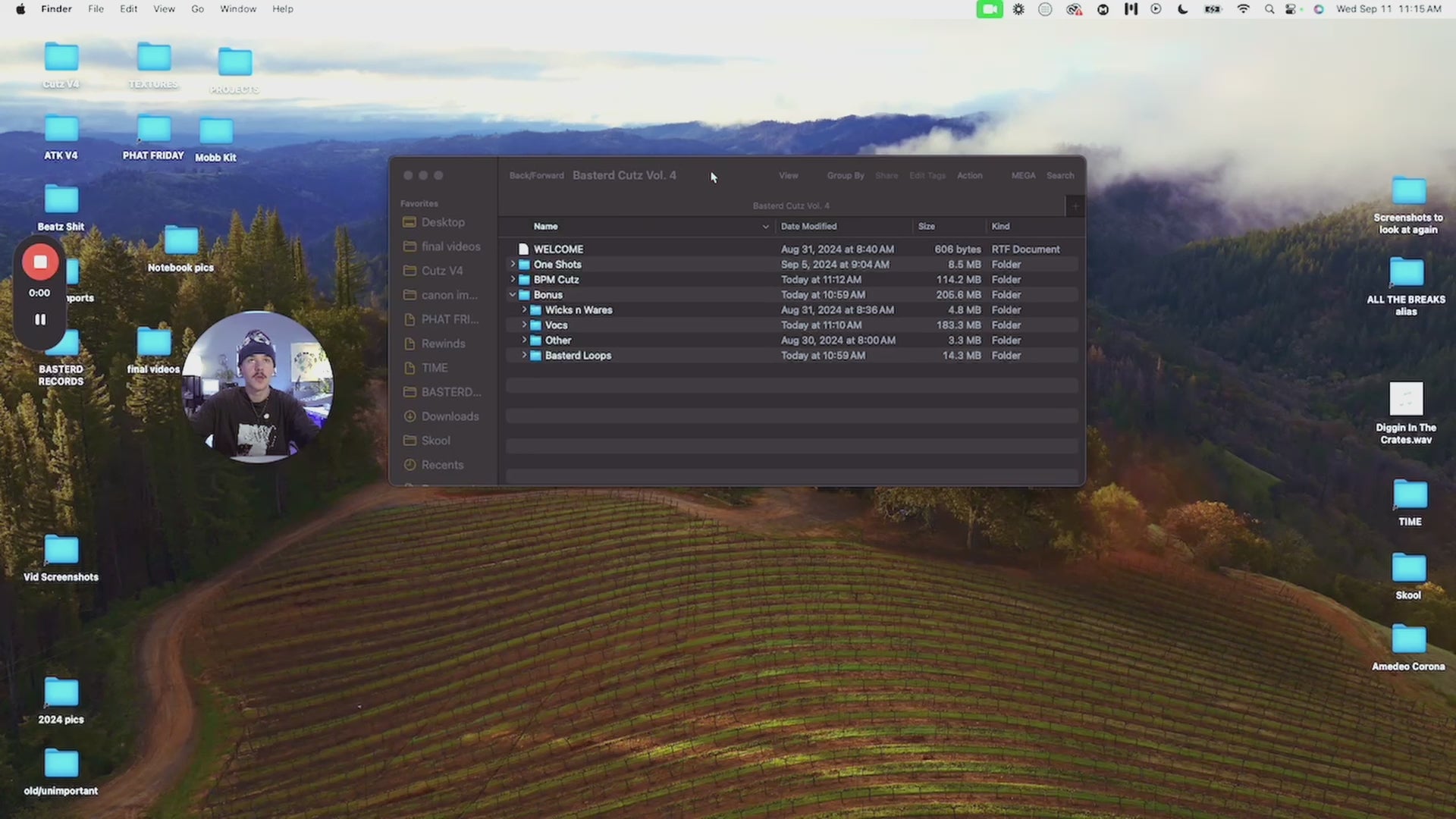The width and height of the screenshot is (1456, 819).
Task: Open Downloads in the Finder sidebar
Action: coord(449,416)
